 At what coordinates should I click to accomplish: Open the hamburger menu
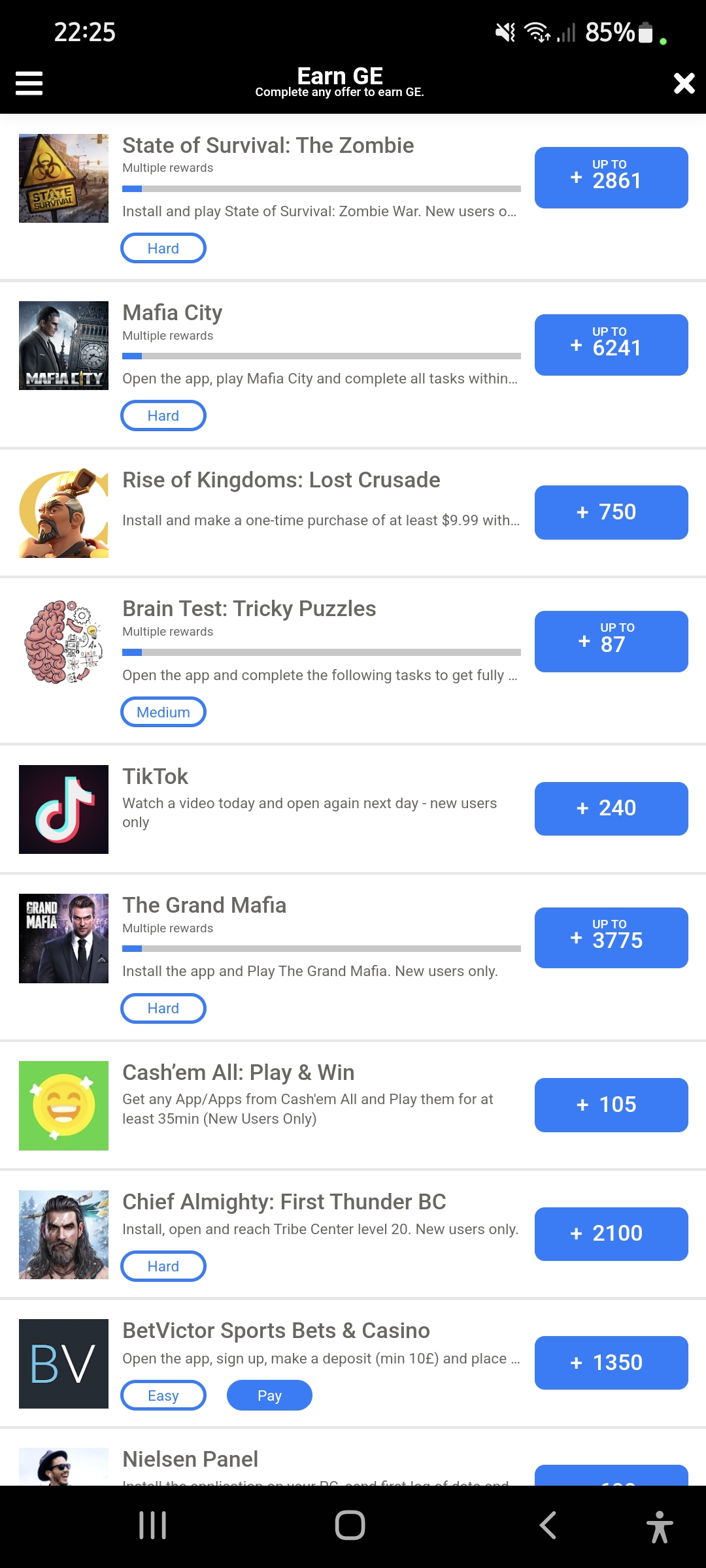[x=29, y=83]
